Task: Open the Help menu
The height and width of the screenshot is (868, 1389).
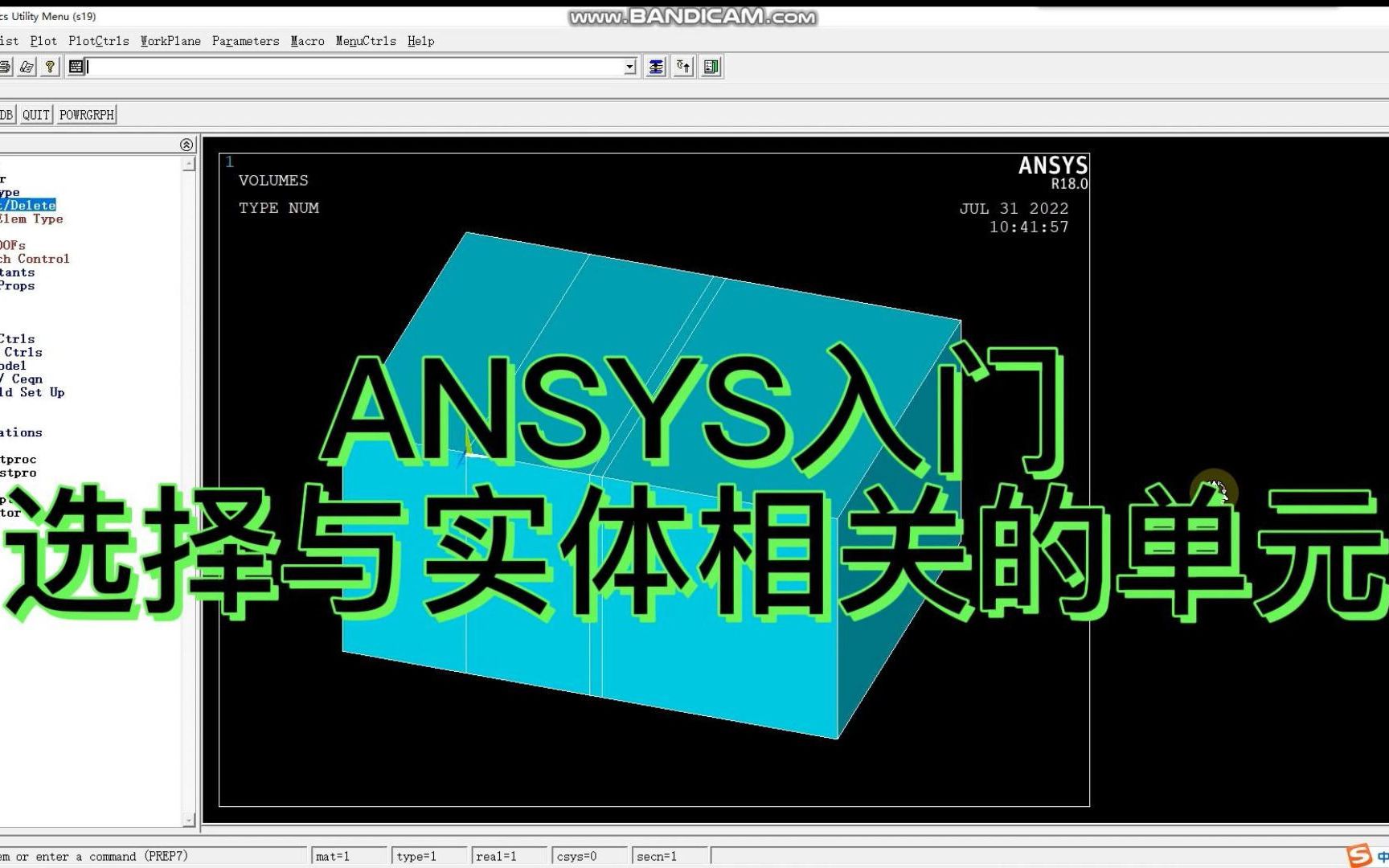Action: (x=420, y=41)
